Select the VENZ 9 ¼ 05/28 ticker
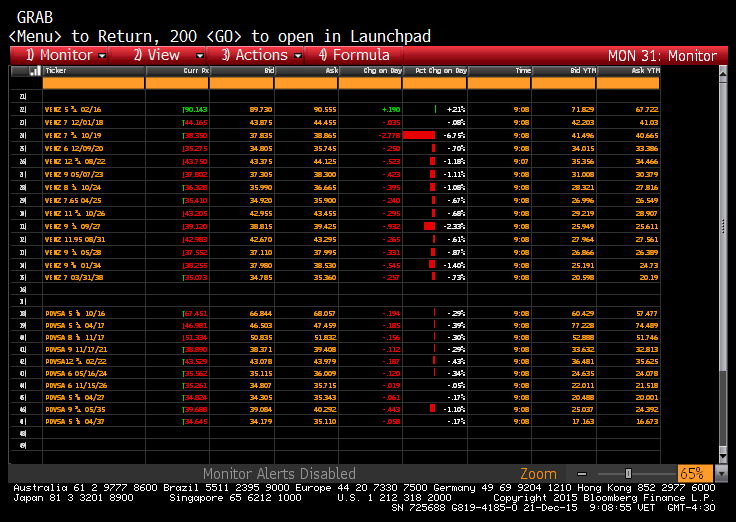This screenshot has width=736, height=522. pyautogui.click(x=73, y=253)
